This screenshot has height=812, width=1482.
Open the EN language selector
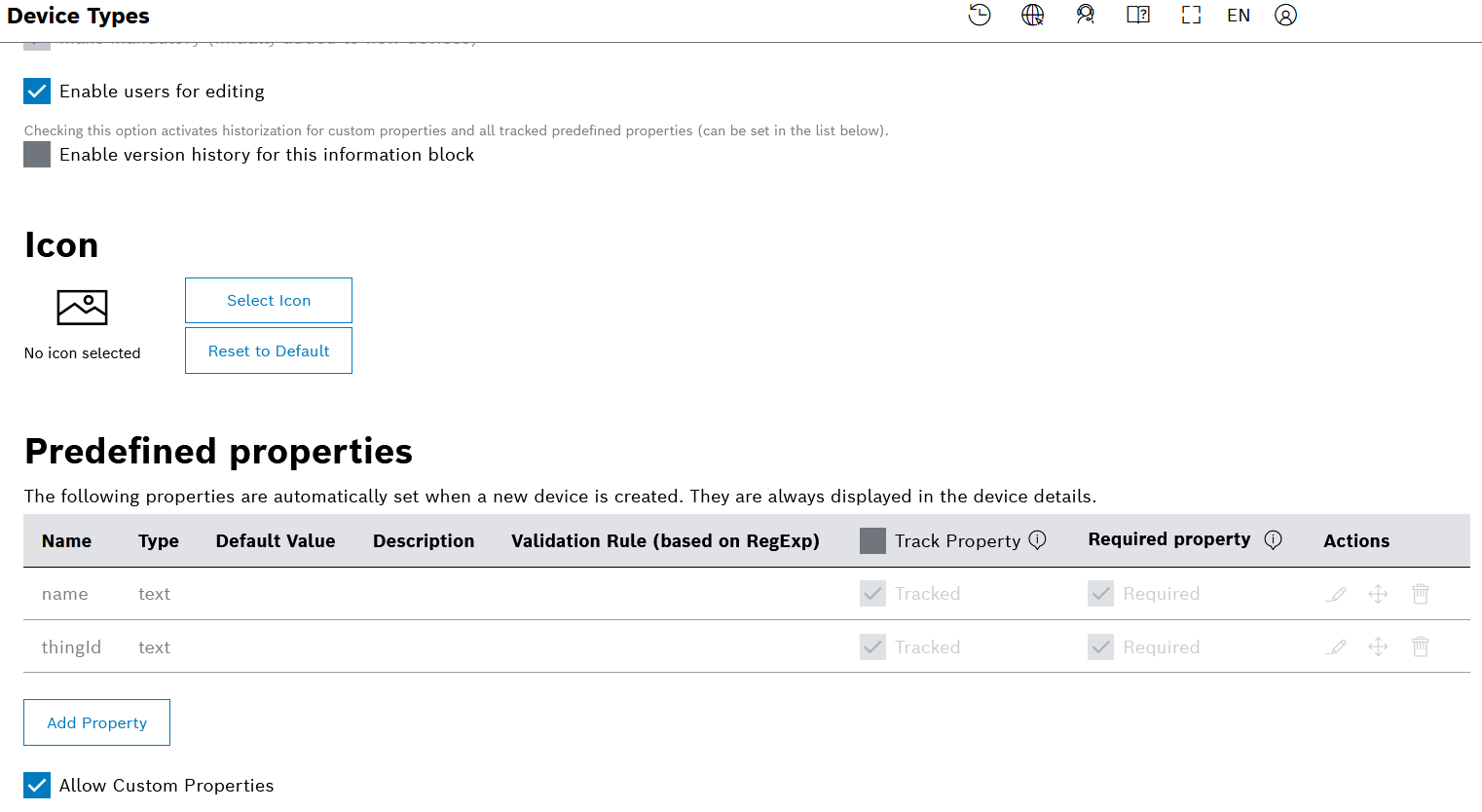click(x=1239, y=16)
